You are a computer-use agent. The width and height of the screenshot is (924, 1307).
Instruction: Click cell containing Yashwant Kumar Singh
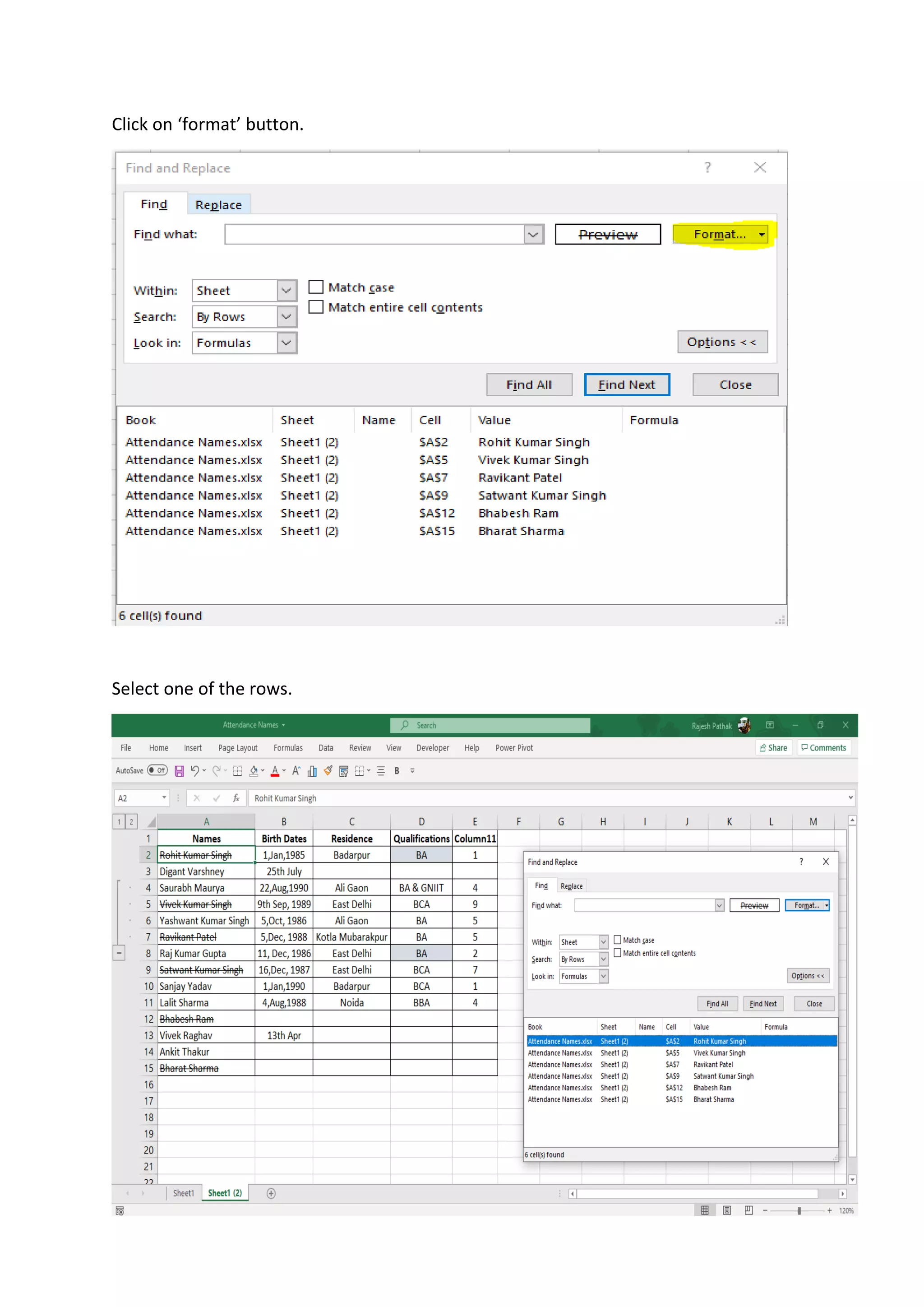point(206,921)
